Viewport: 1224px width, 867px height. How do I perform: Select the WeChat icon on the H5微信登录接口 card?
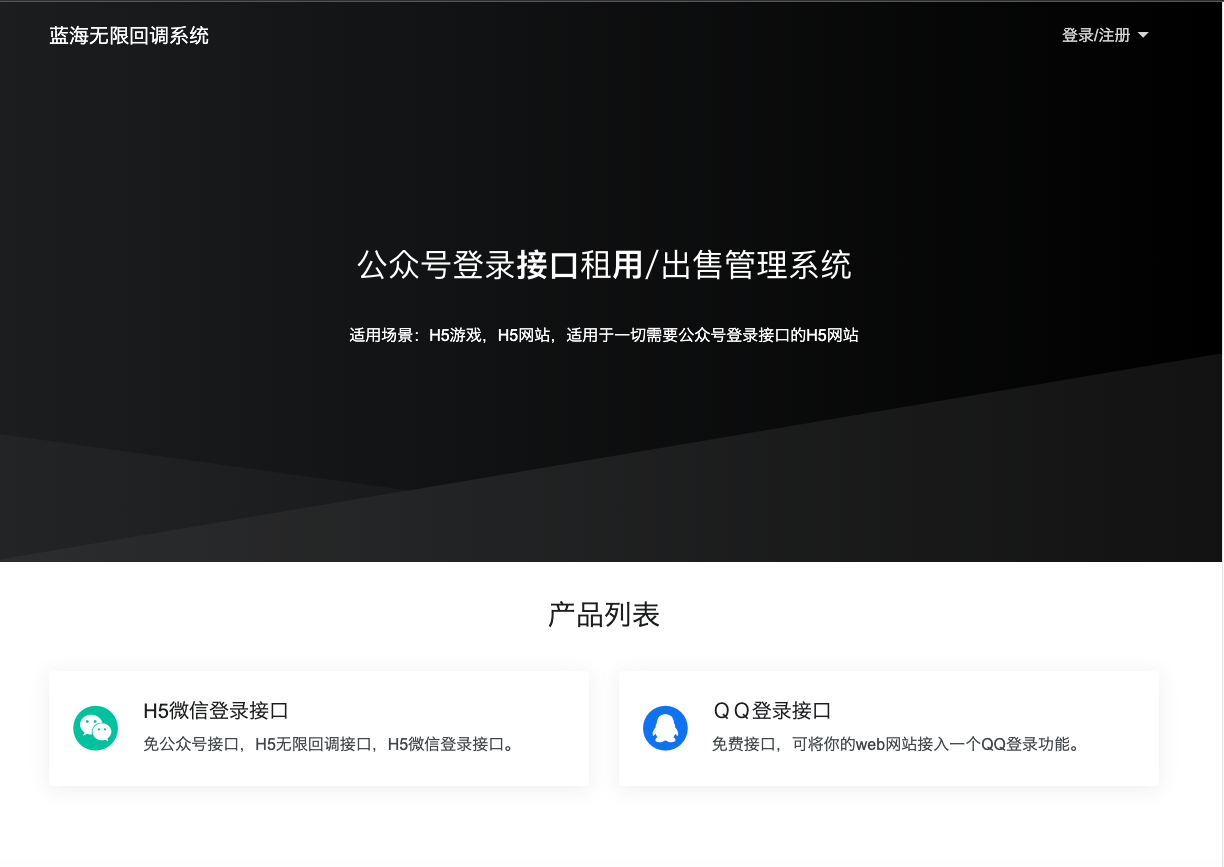point(95,727)
